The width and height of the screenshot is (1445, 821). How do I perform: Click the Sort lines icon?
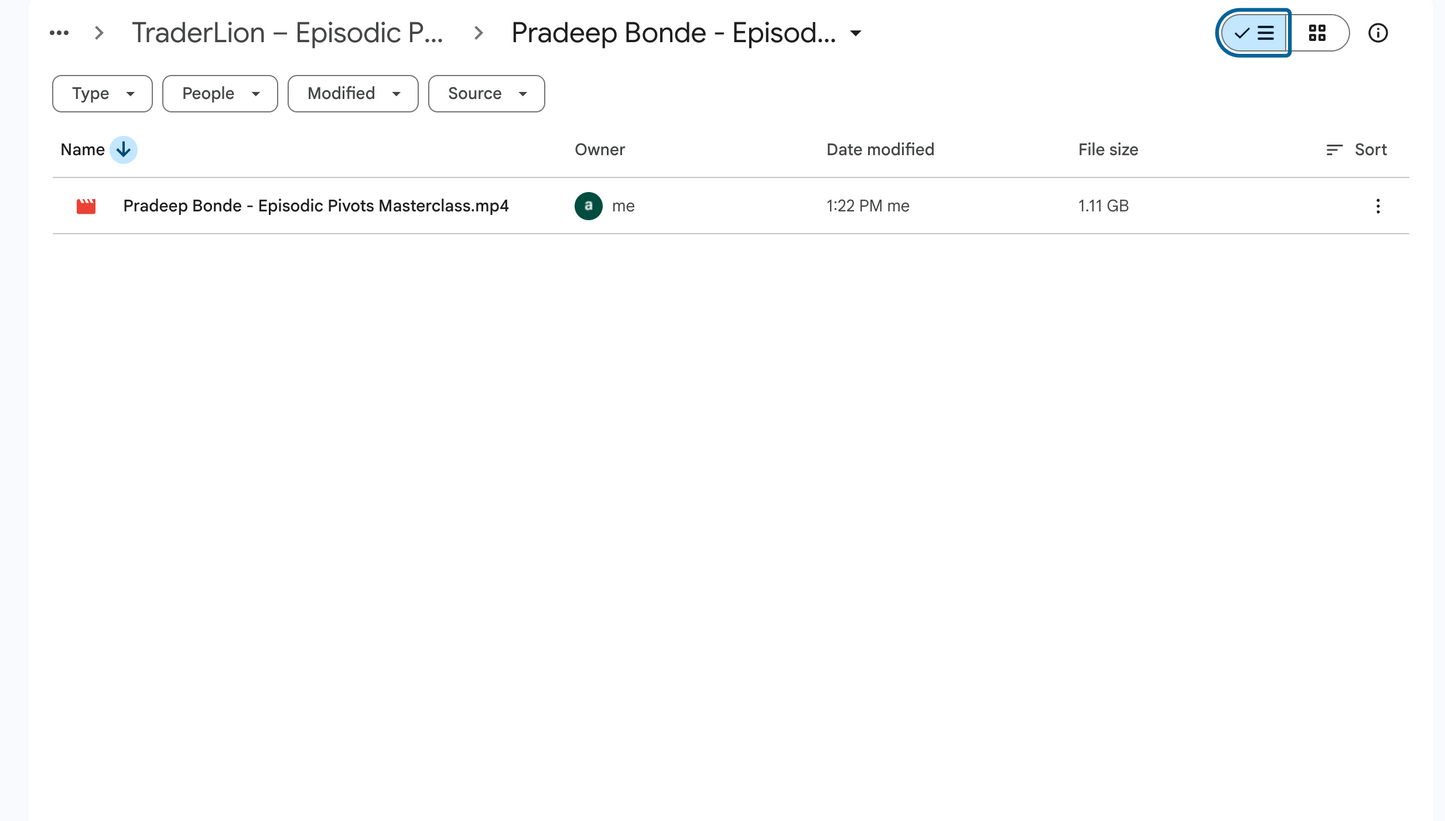coord(1334,150)
